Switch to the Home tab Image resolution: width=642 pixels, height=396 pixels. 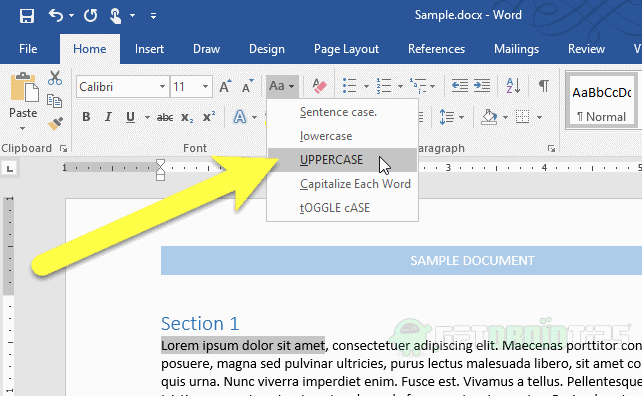(x=90, y=49)
